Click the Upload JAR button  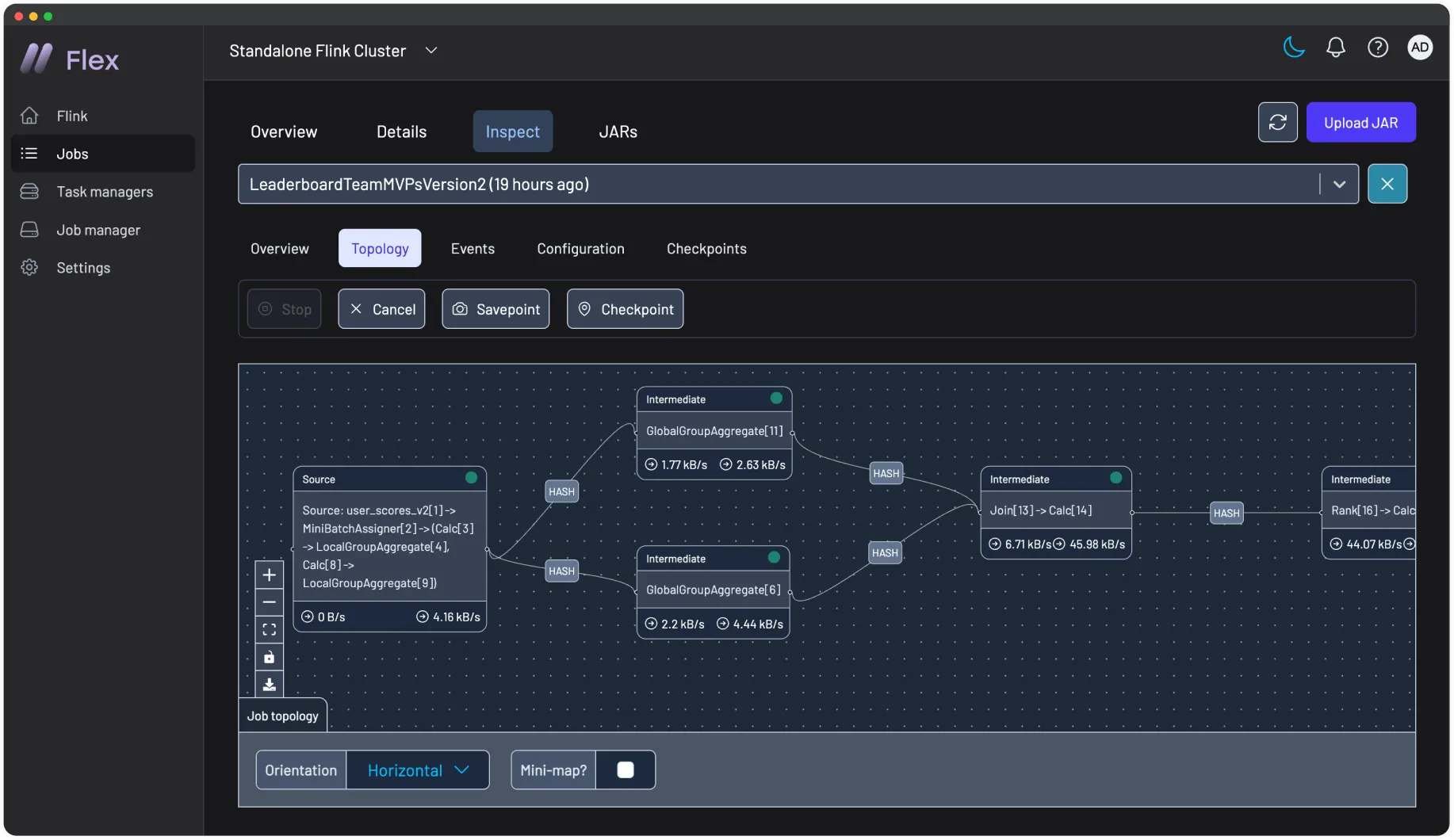(x=1360, y=122)
